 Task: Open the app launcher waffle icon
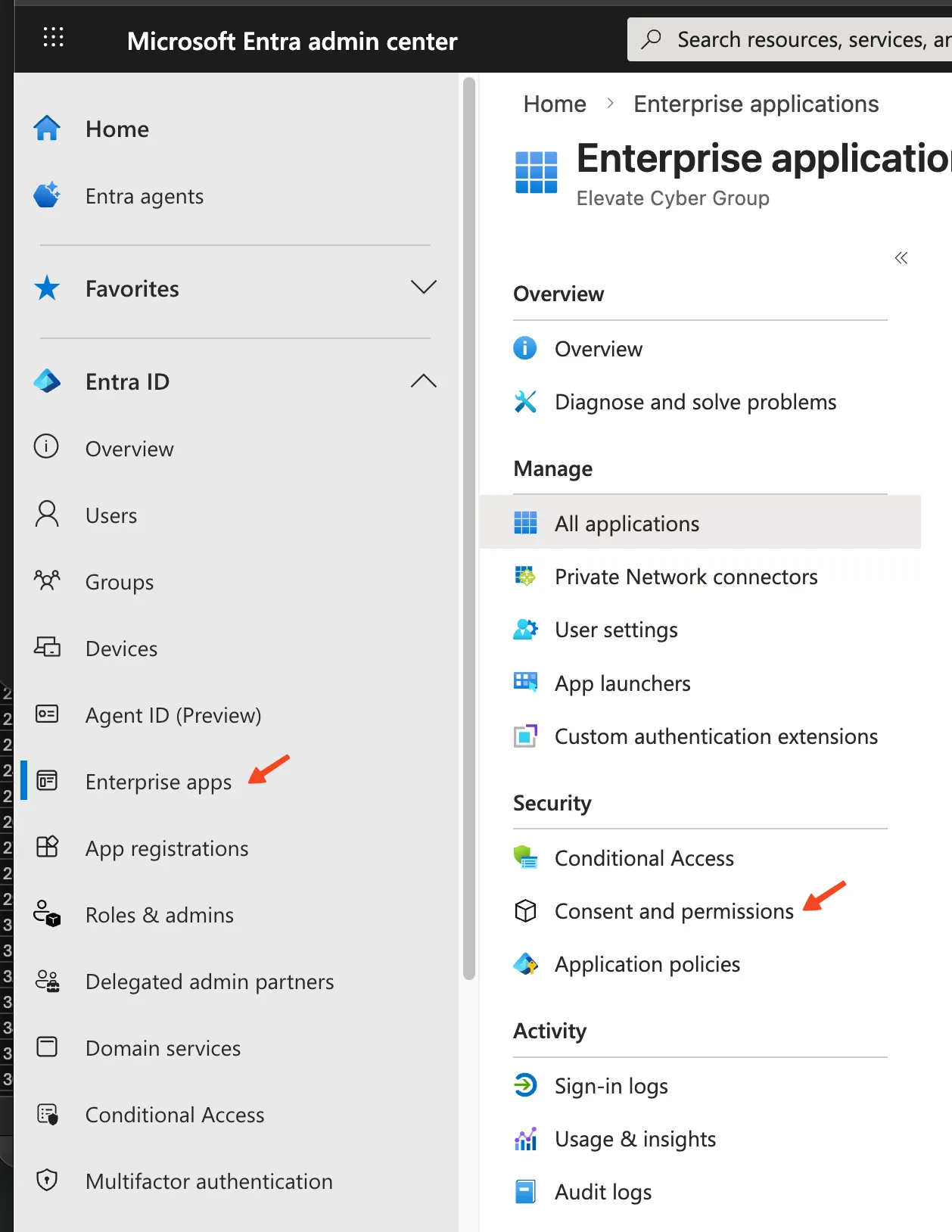pyautogui.click(x=53, y=37)
